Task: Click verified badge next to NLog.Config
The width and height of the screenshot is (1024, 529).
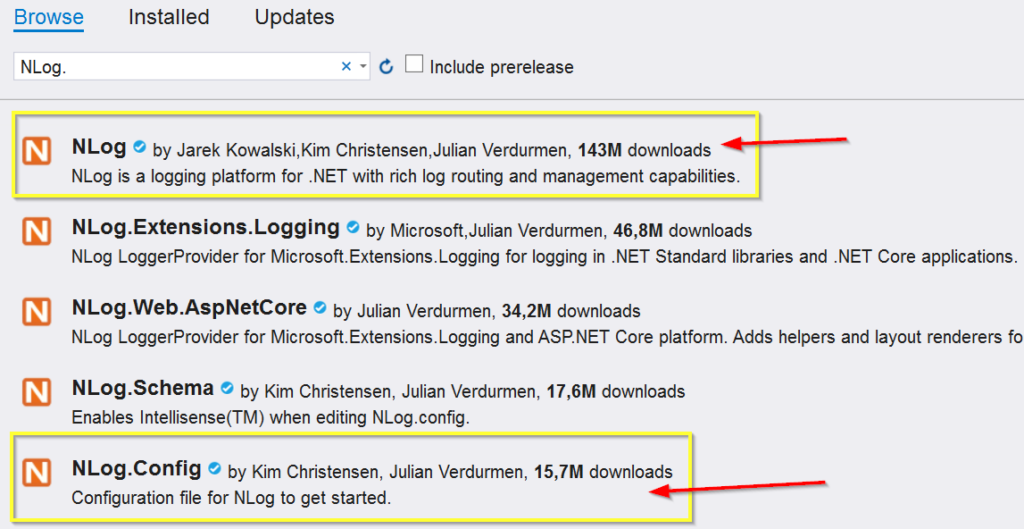Action: point(214,468)
